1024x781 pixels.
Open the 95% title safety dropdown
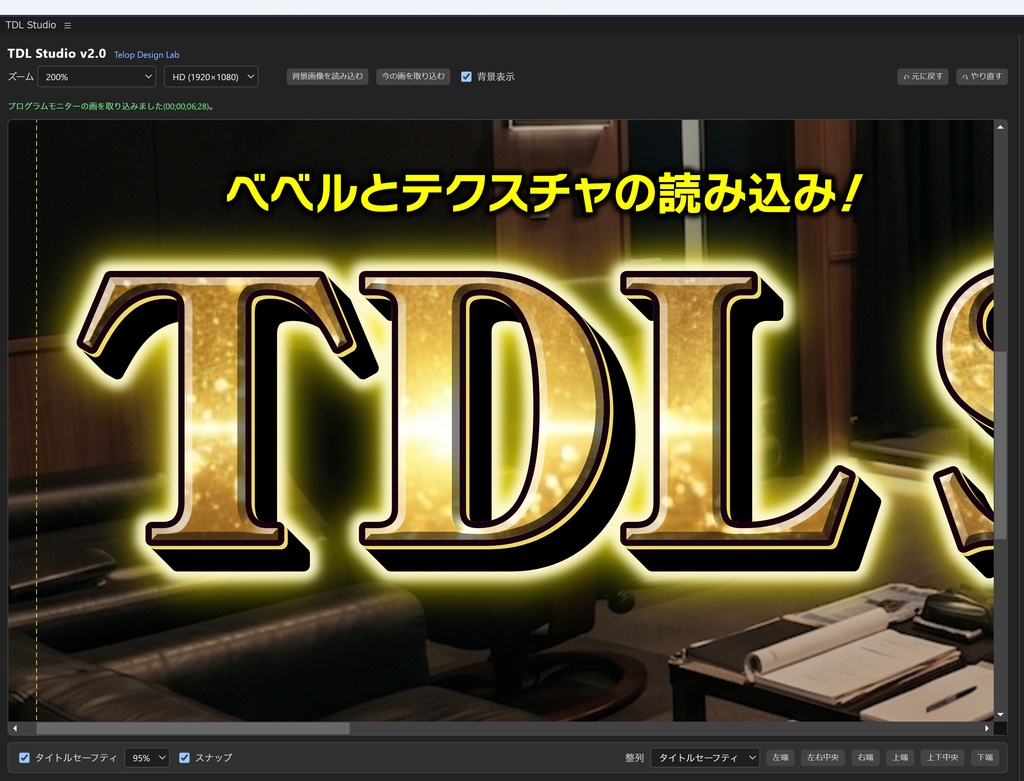[x=147, y=757]
